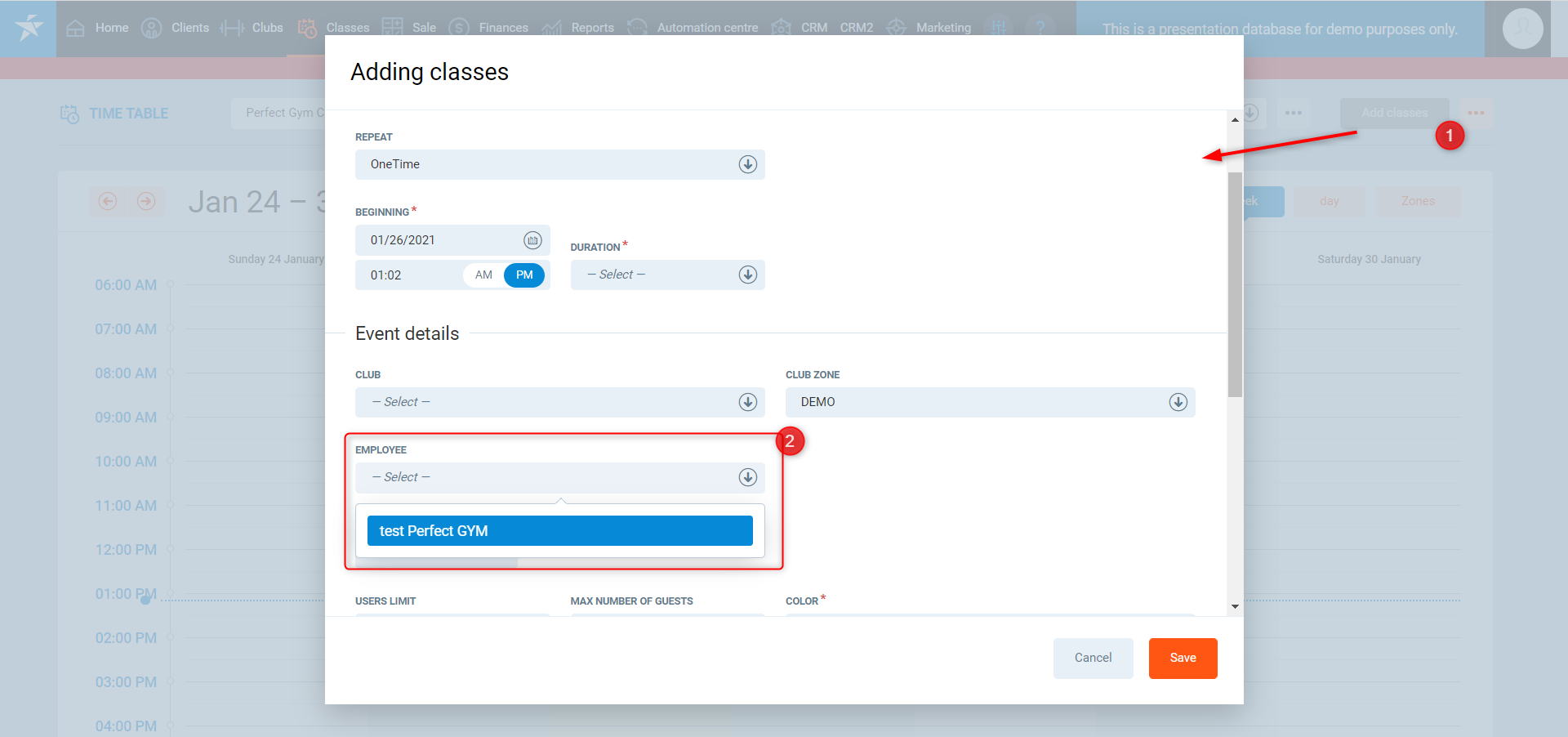Click the calendar icon in date field

[x=532, y=240]
